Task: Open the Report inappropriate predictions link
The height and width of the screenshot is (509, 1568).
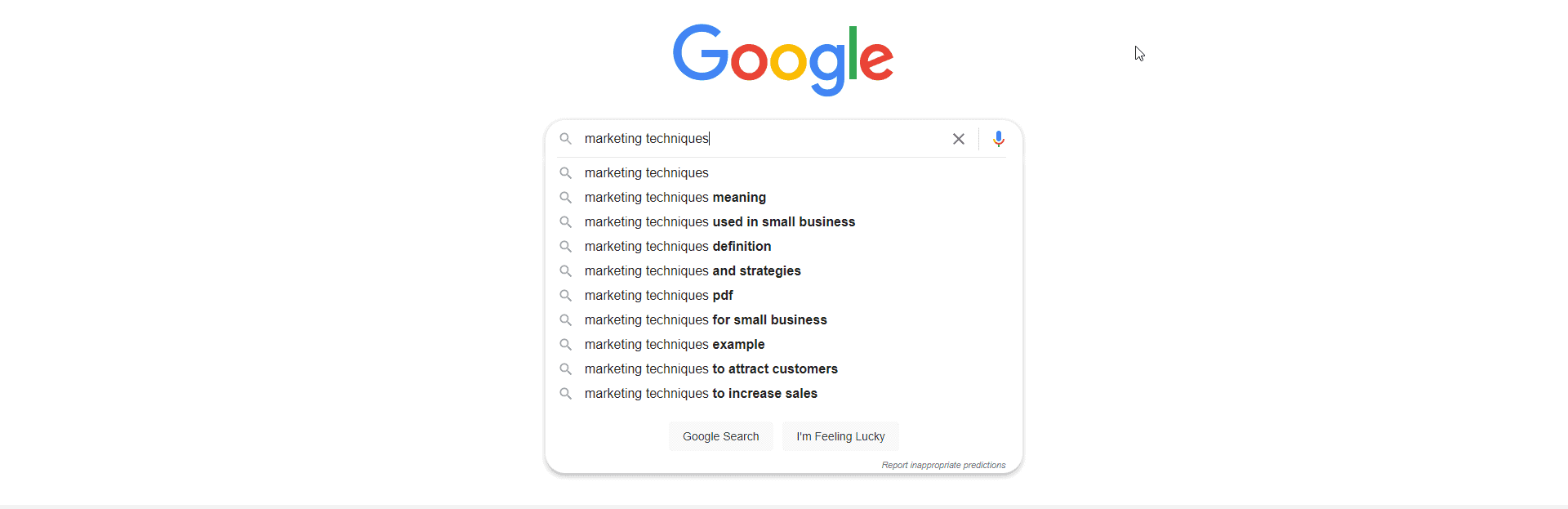Action: pos(944,465)
